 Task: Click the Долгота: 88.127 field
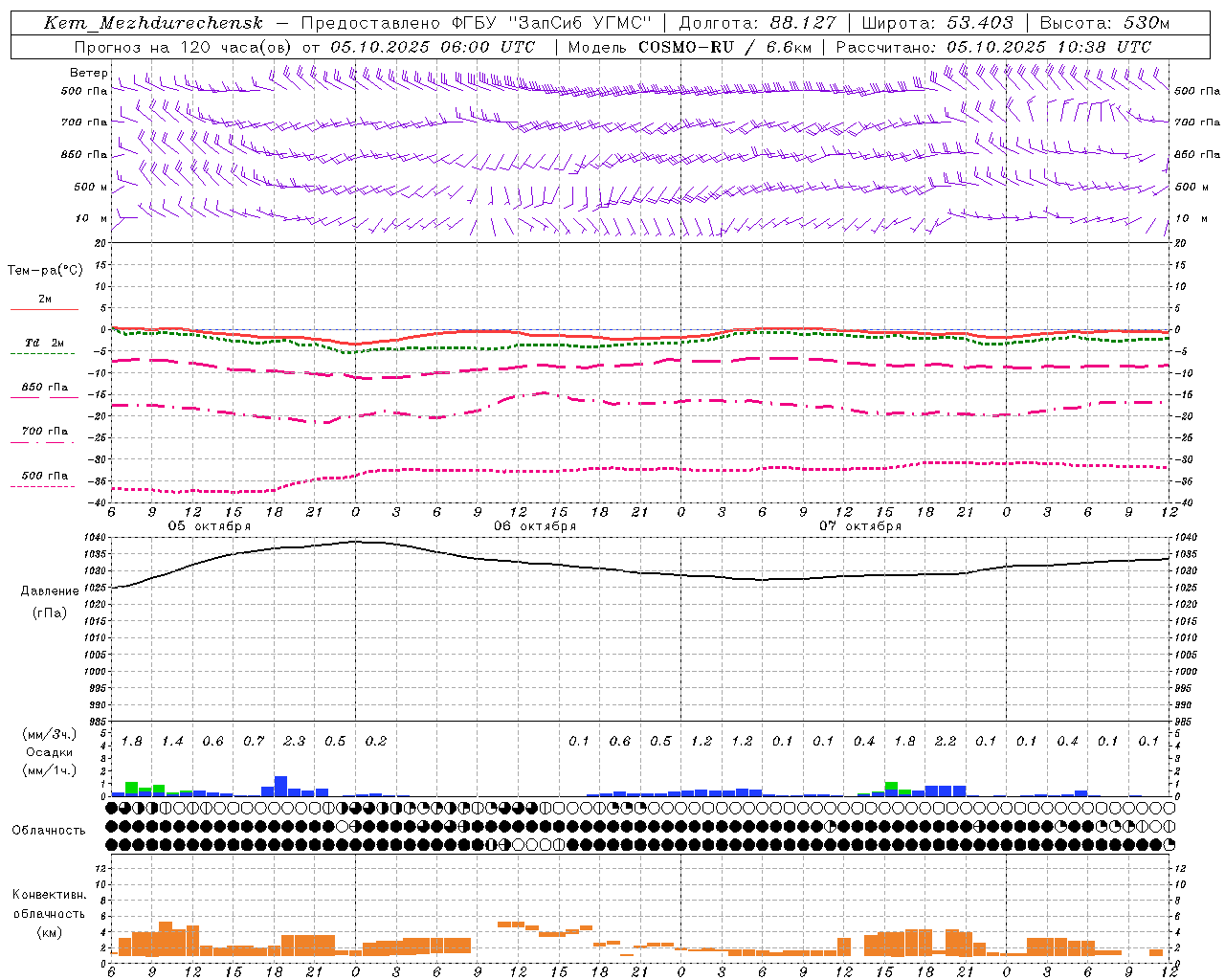coord(757,23)
